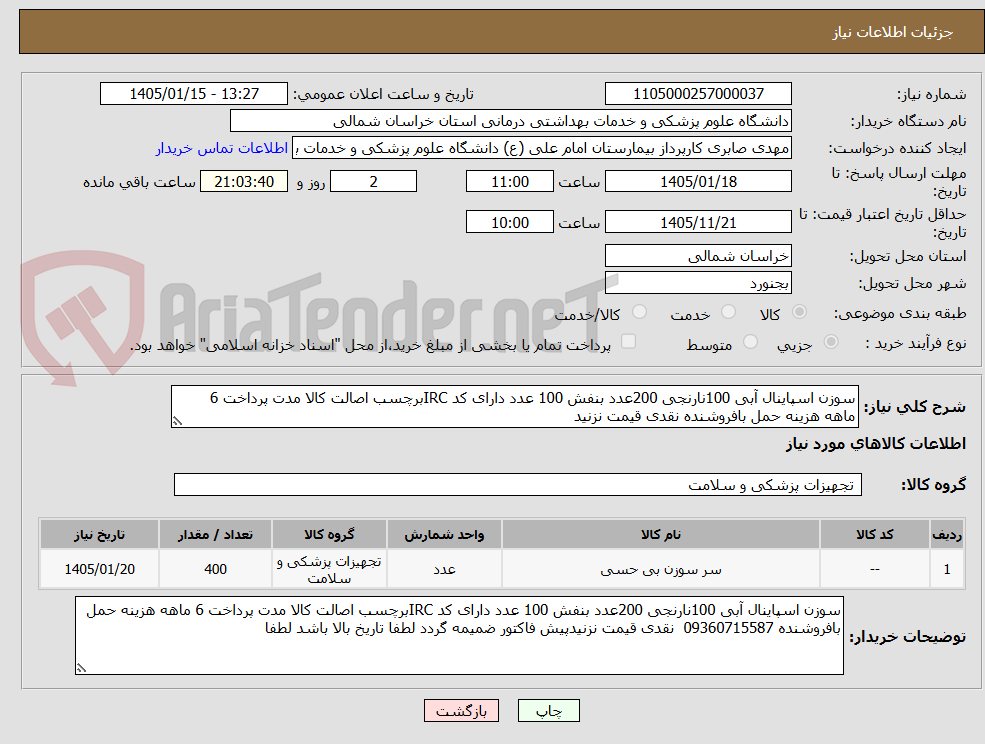Click the buyer notes textarea
Viewport: 985px width, 744px height.
click(459, 635)
